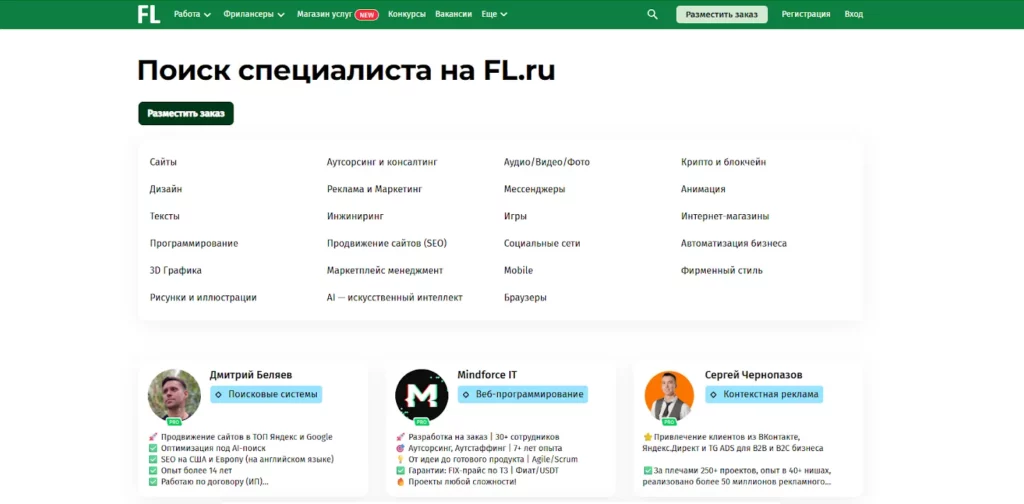This screenshot has width=1024, height=504.
Task: Select Тексты category
Action: tap(165, 216)
